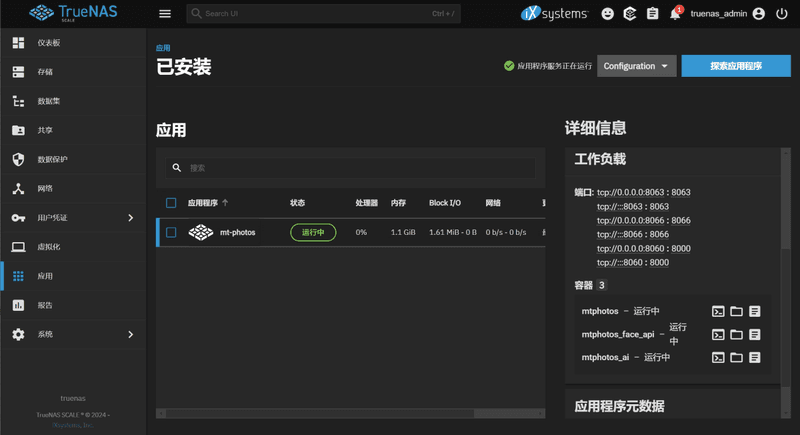Click the 内存 column header

point(398,203)
